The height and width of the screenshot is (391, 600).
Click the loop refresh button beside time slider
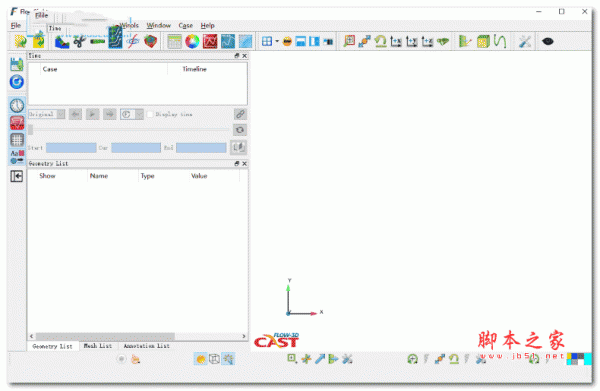point(240,130)
